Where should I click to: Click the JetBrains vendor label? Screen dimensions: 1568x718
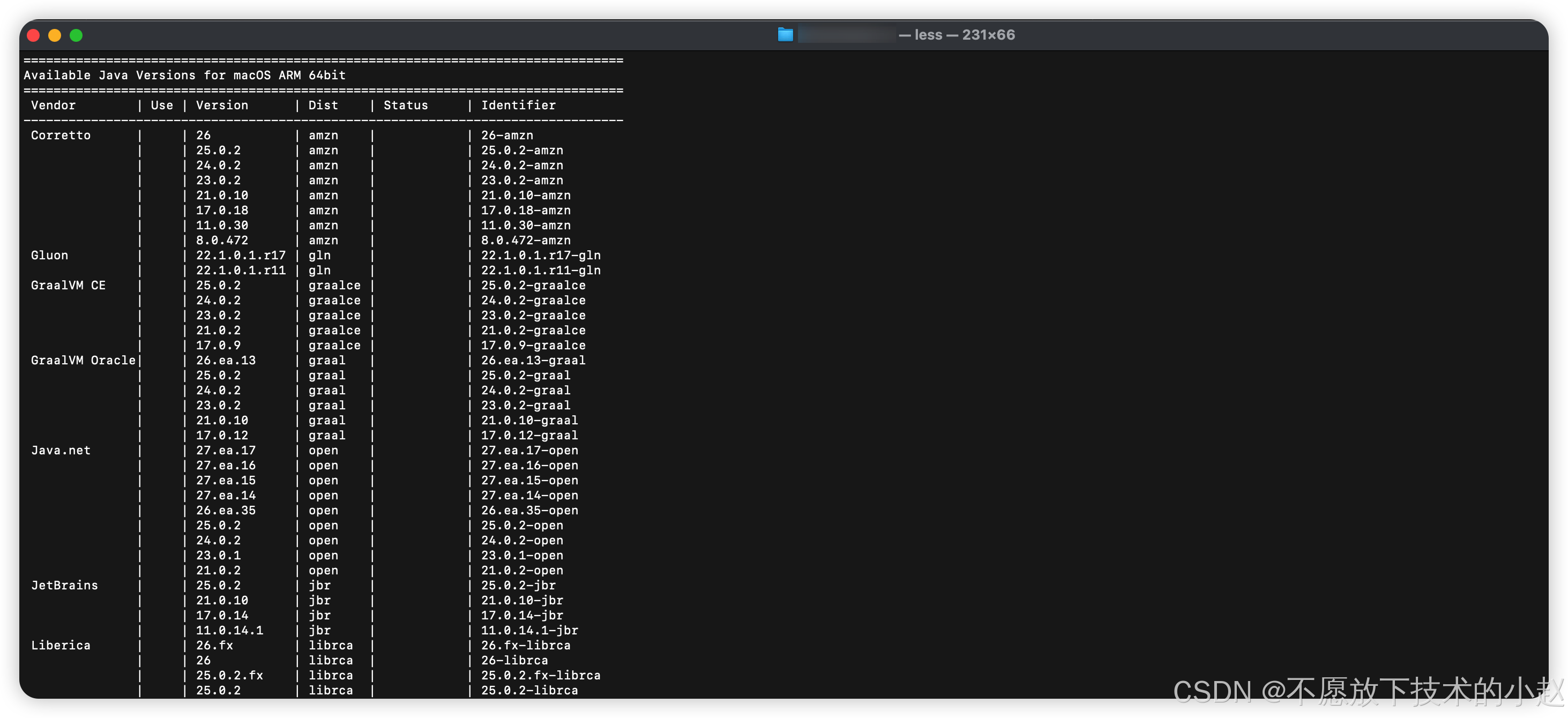tap(64, 585)
